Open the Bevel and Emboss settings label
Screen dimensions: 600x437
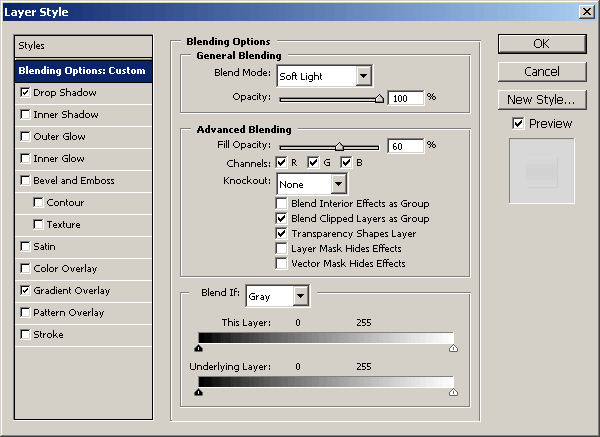(x=74, y=180)
